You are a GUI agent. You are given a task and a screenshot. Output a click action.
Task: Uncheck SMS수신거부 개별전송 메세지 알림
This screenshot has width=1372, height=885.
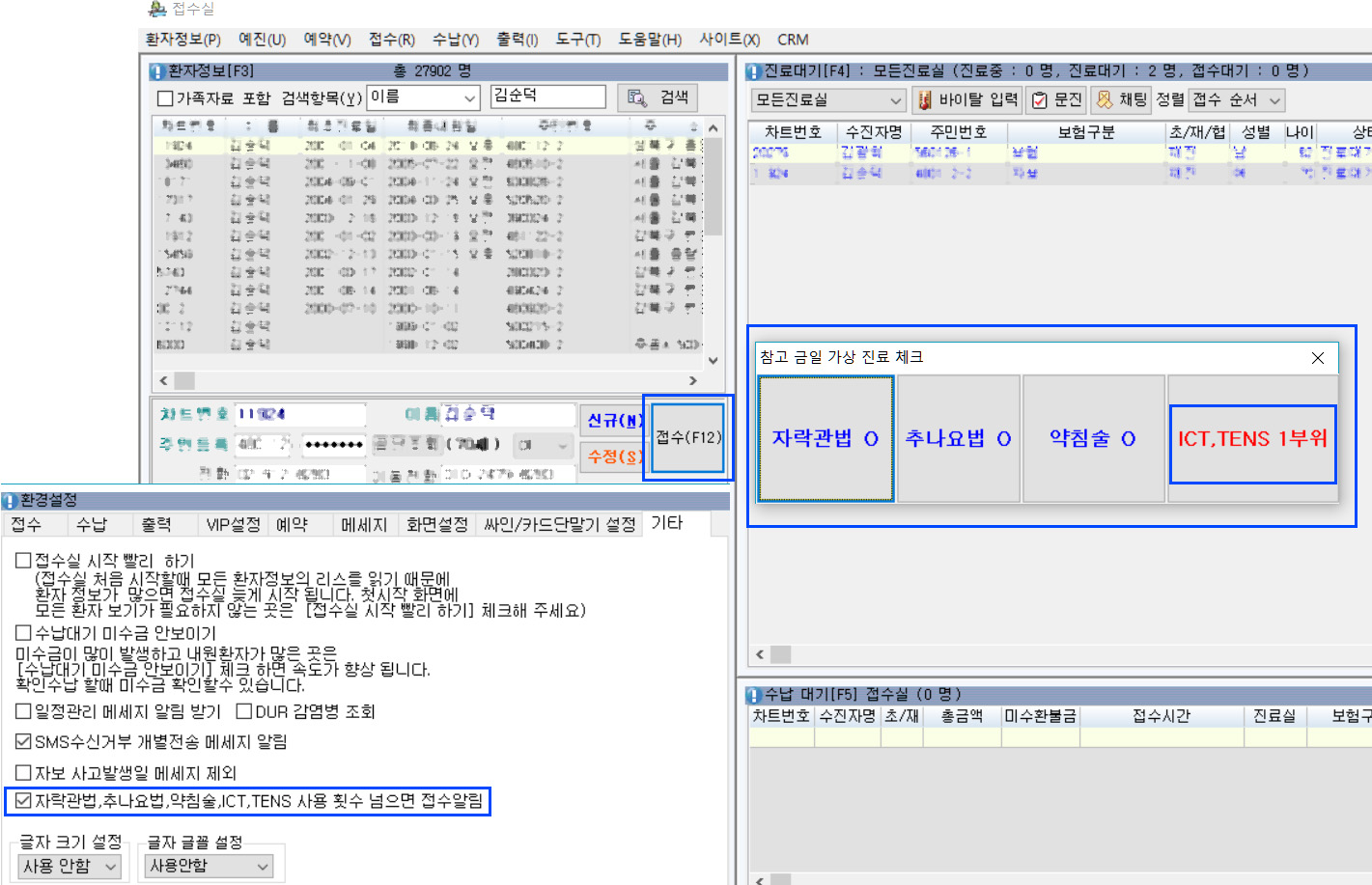tap(24, 742)
